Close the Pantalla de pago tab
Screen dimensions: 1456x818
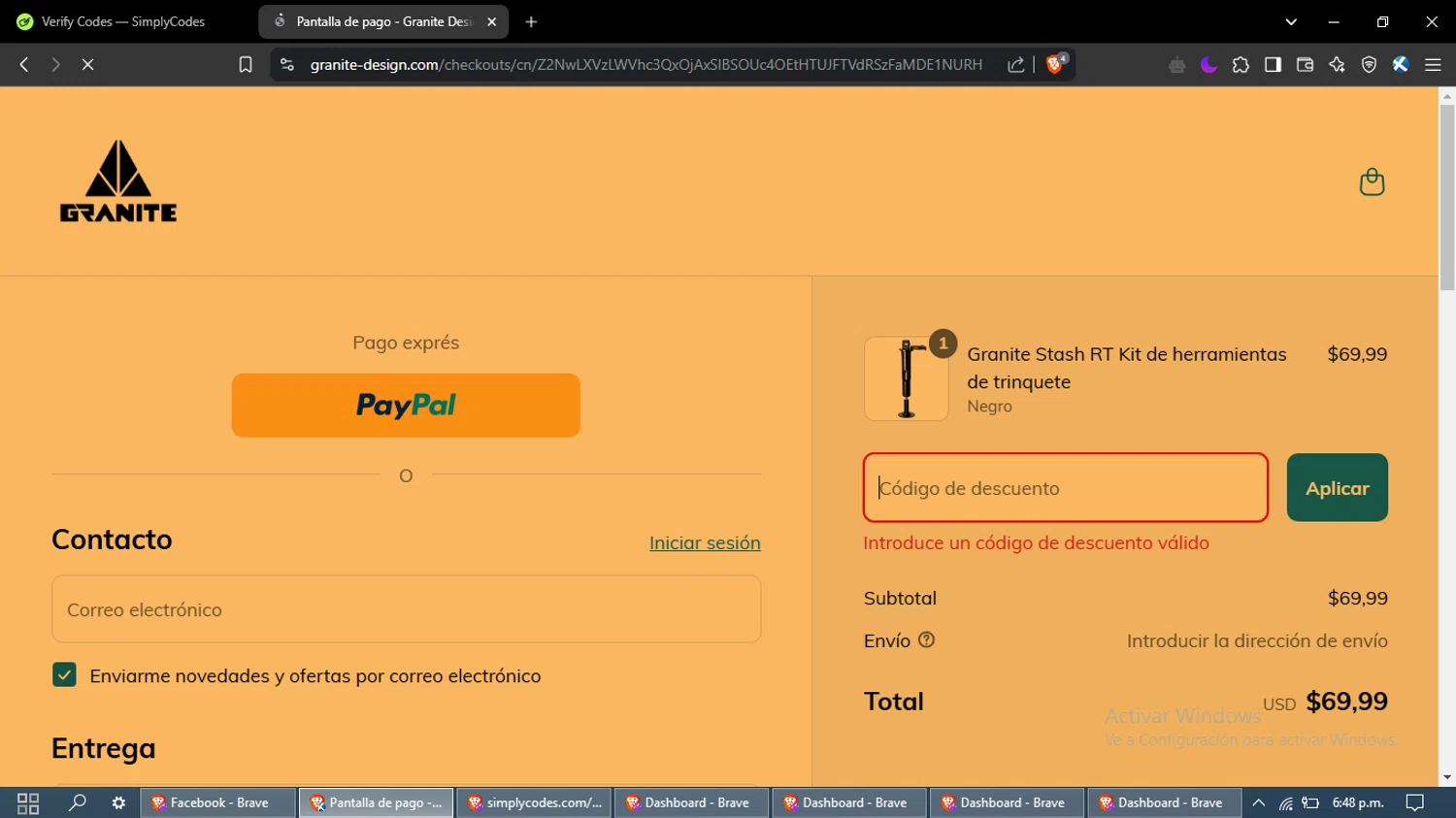(492, 21)
